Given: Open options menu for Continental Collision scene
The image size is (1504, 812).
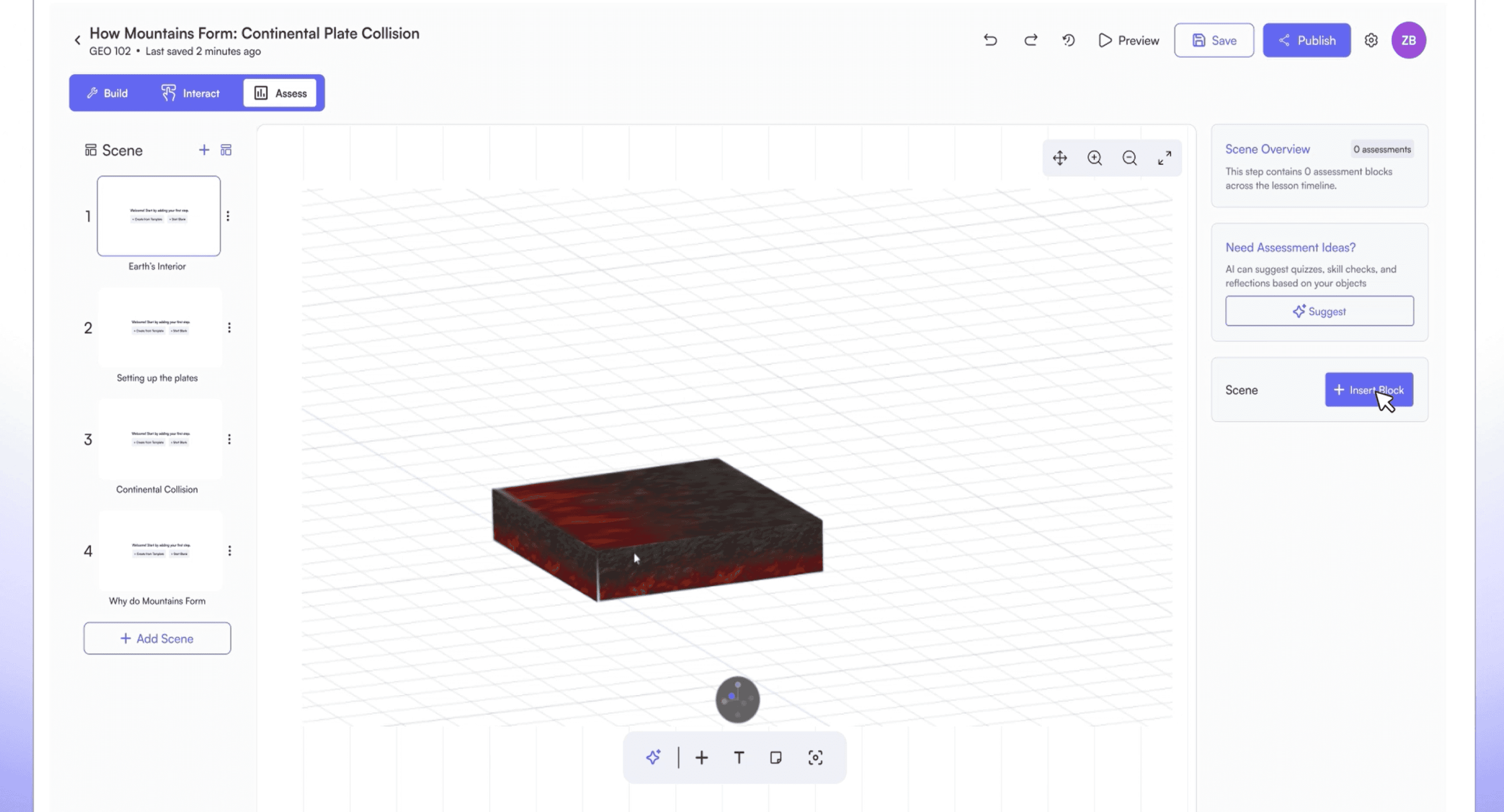Looking at the screenshot, I should (230, 439).
